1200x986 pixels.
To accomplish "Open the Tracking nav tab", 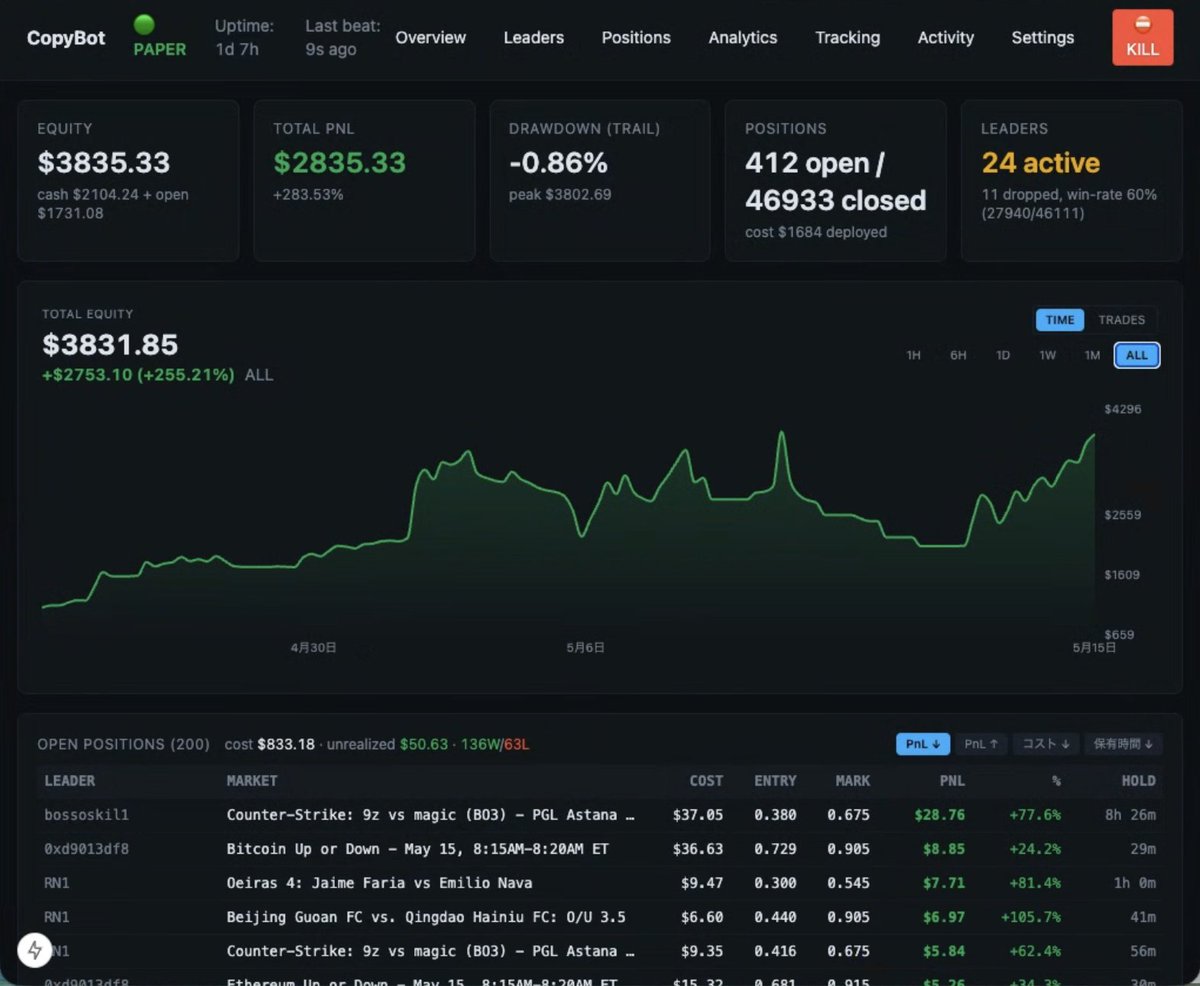I will pos(848,38).
